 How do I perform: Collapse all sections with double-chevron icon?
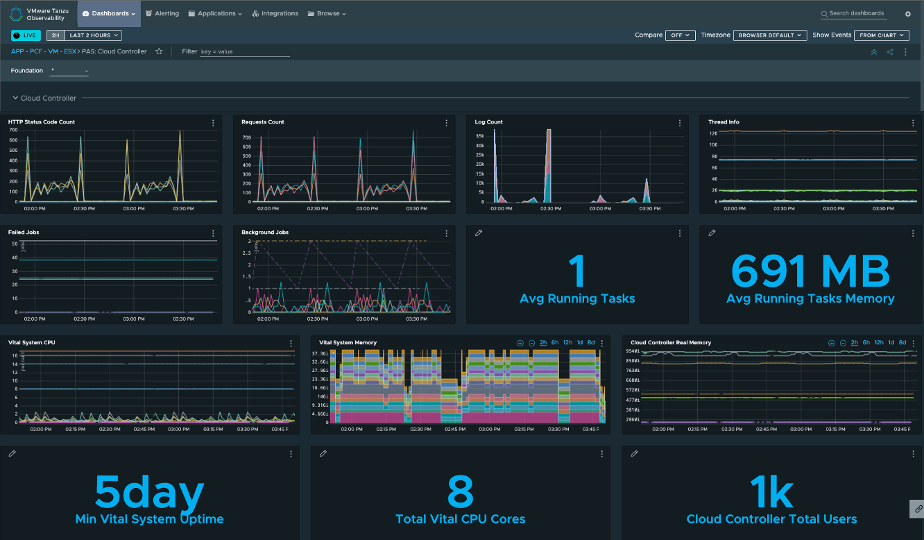click(873, 52)
